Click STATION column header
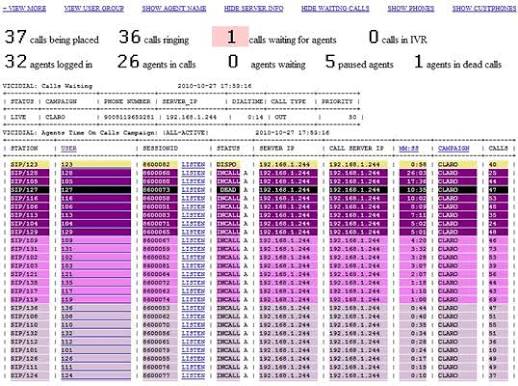518x386 pixels. tap(24, 148)
